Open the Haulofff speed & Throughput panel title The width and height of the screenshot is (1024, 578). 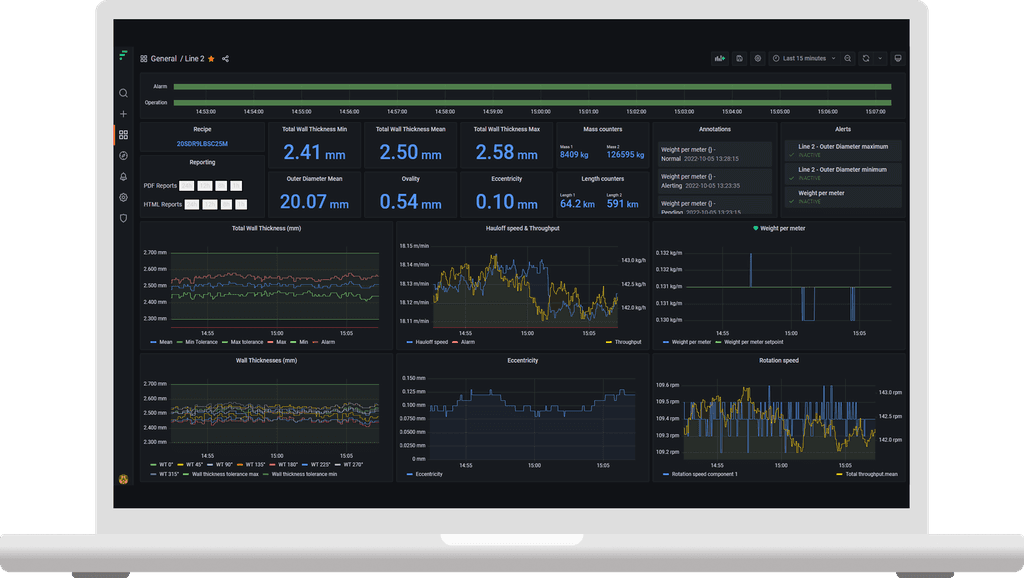click(522, 229)
